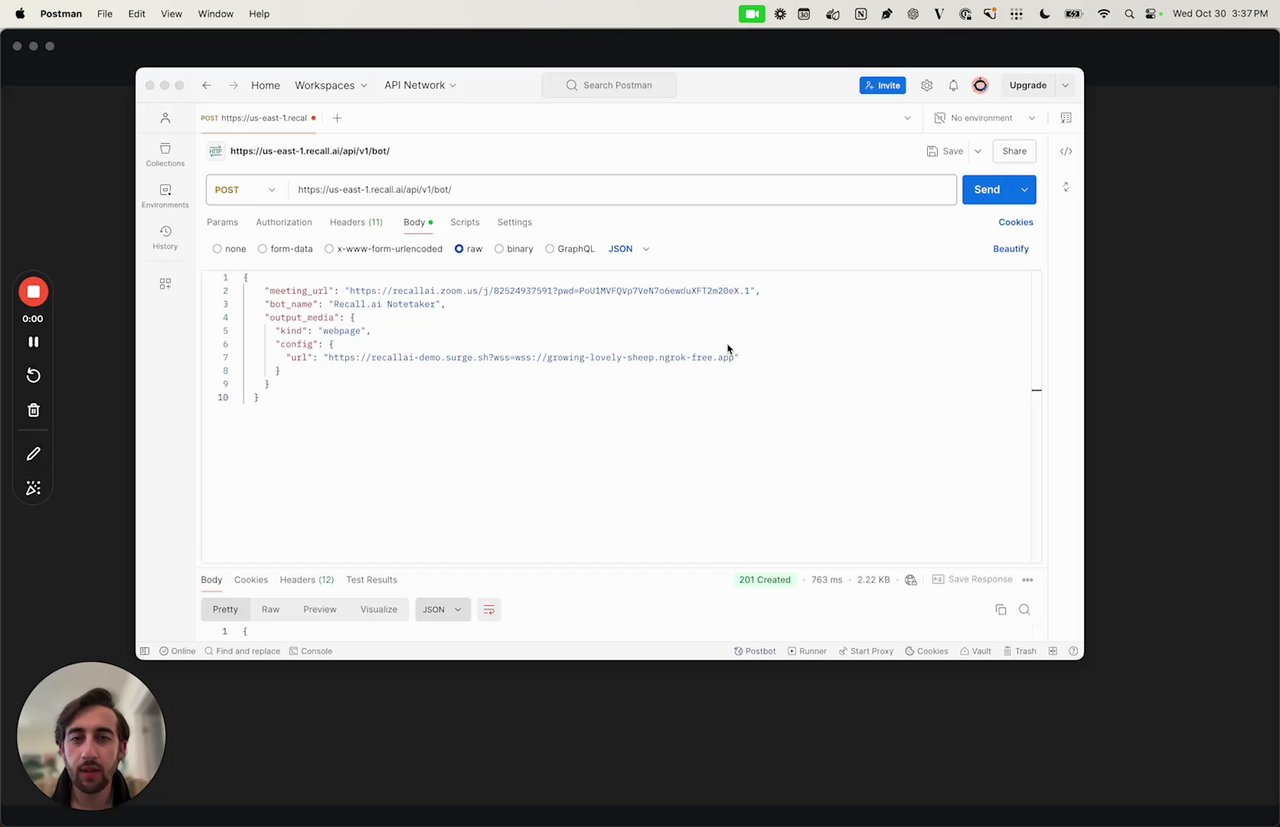
Task: Expand the Upgrade button dropdown
Action: coord(1066,85)
